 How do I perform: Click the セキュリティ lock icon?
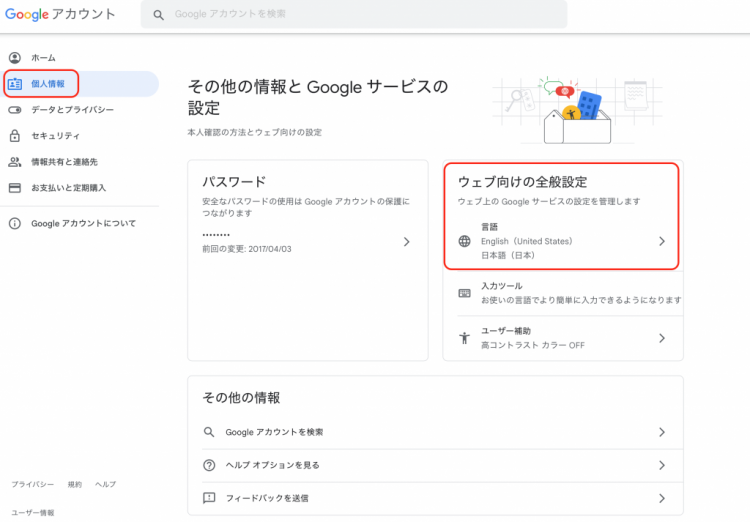[15, 136]
